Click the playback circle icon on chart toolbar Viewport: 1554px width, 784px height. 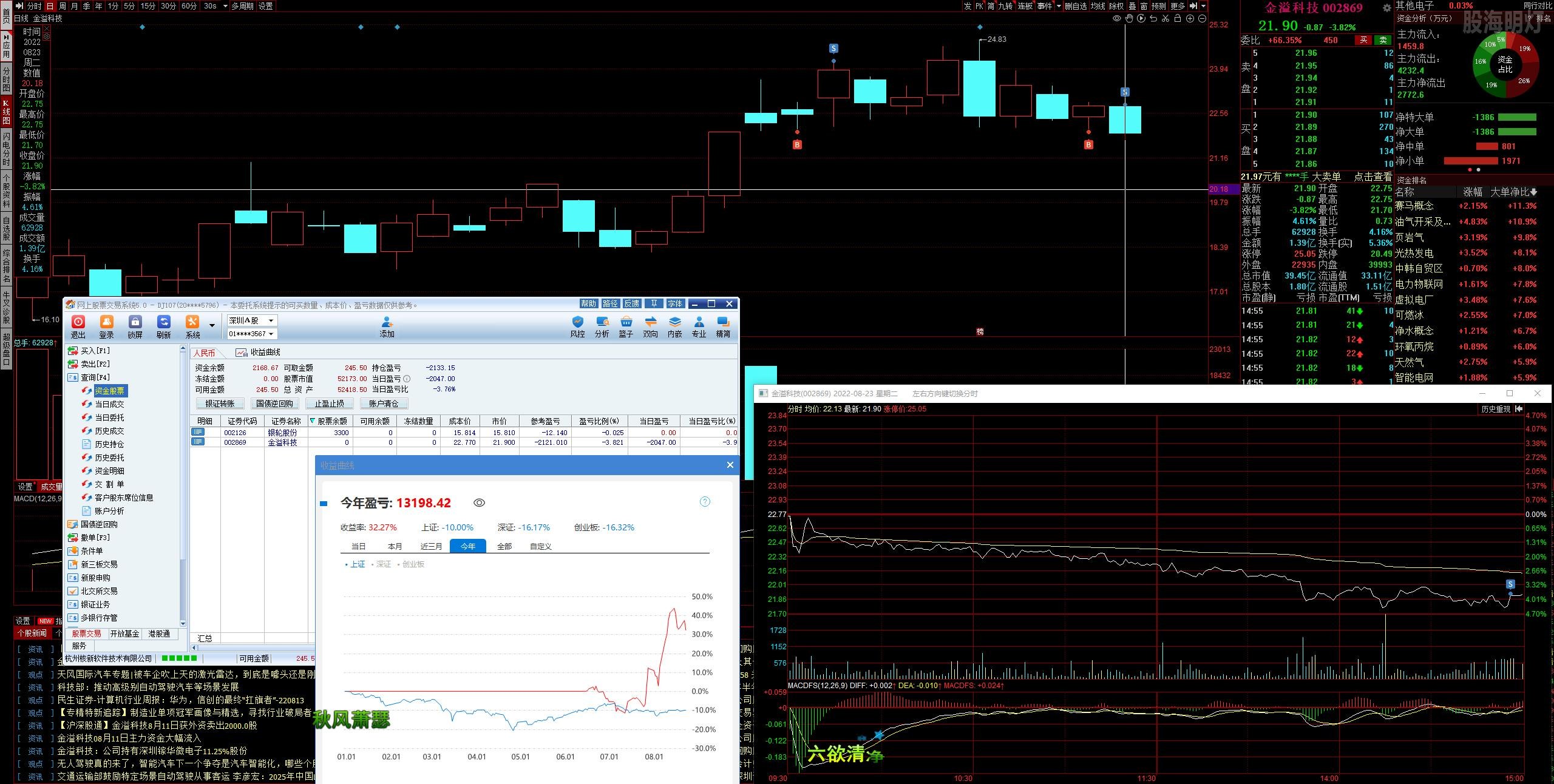(x=1141, y=19)
